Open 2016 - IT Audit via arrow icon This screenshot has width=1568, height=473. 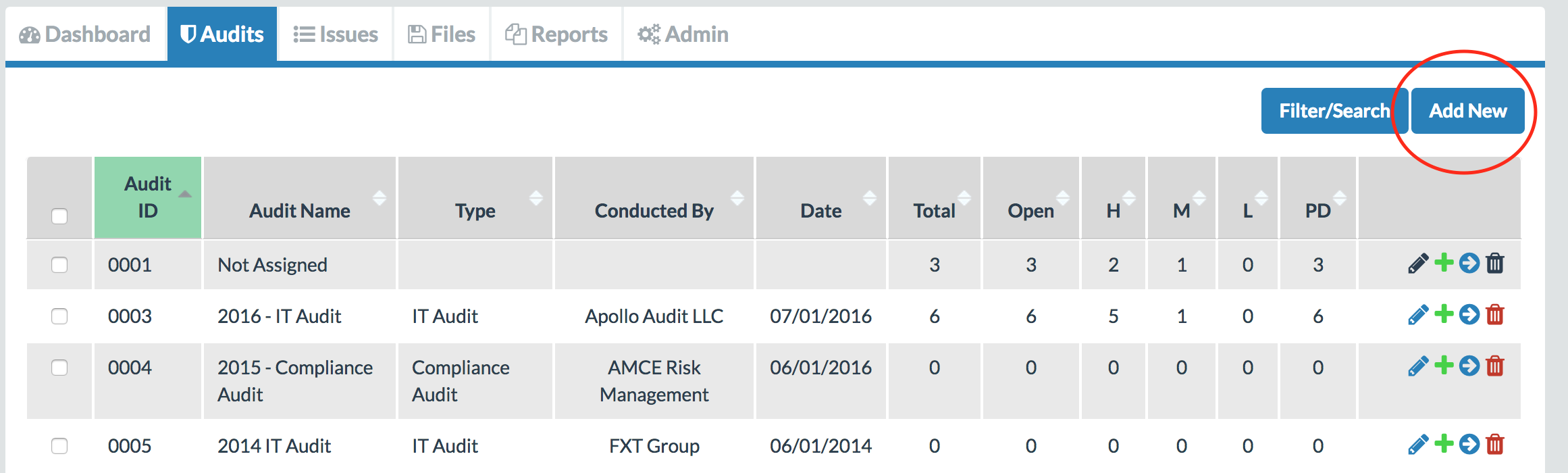(1469, 314)
